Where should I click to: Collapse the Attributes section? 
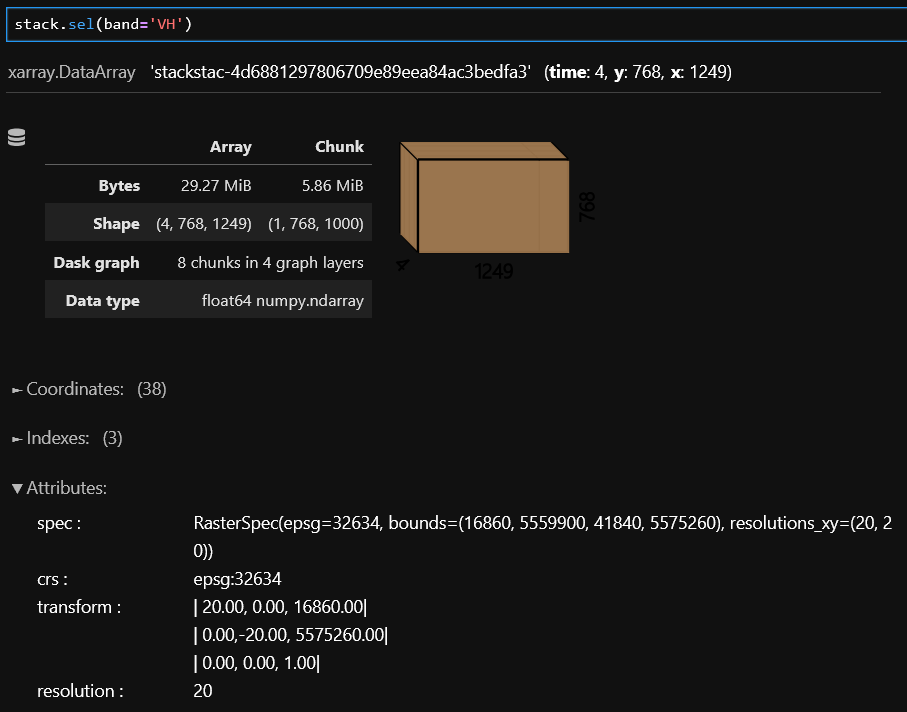[x=60, y=488]
